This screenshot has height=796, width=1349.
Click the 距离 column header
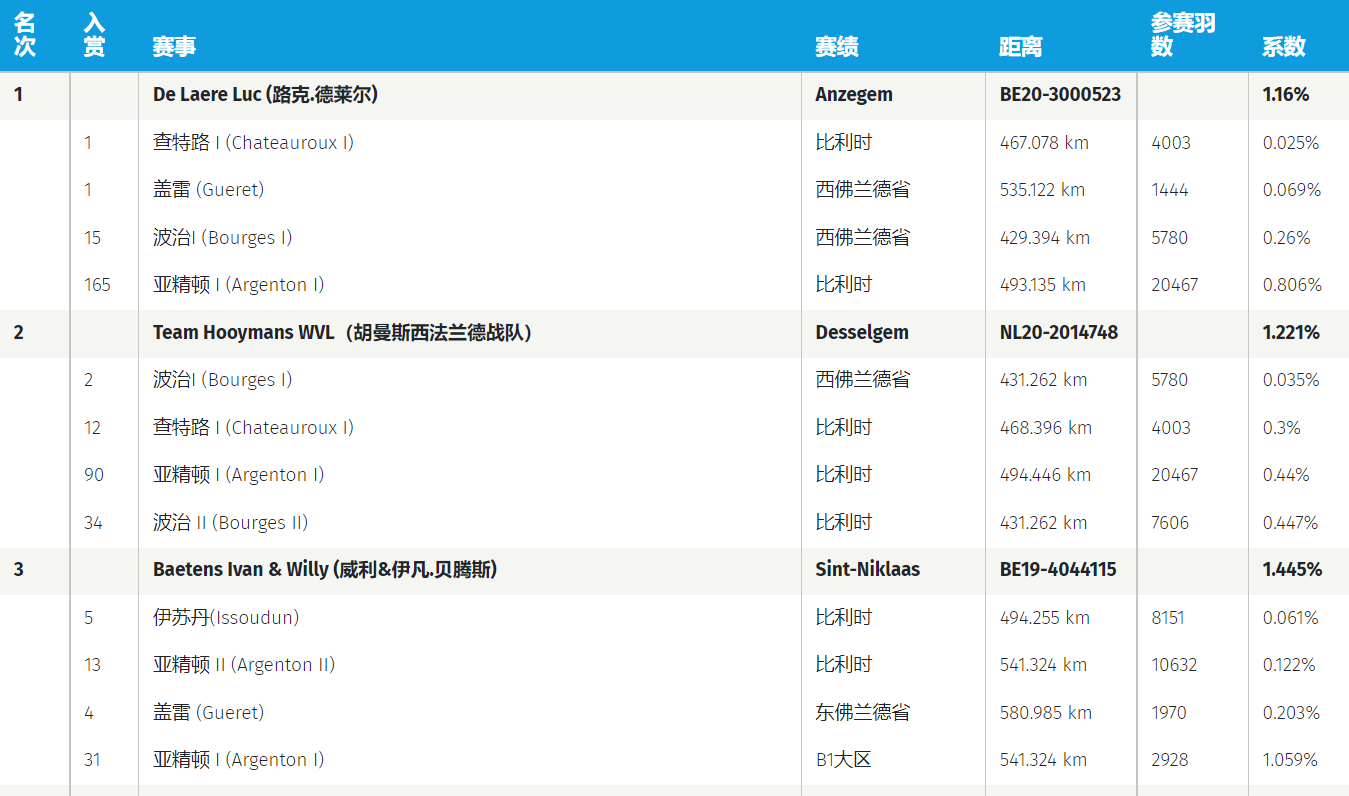coord(1020,46)
